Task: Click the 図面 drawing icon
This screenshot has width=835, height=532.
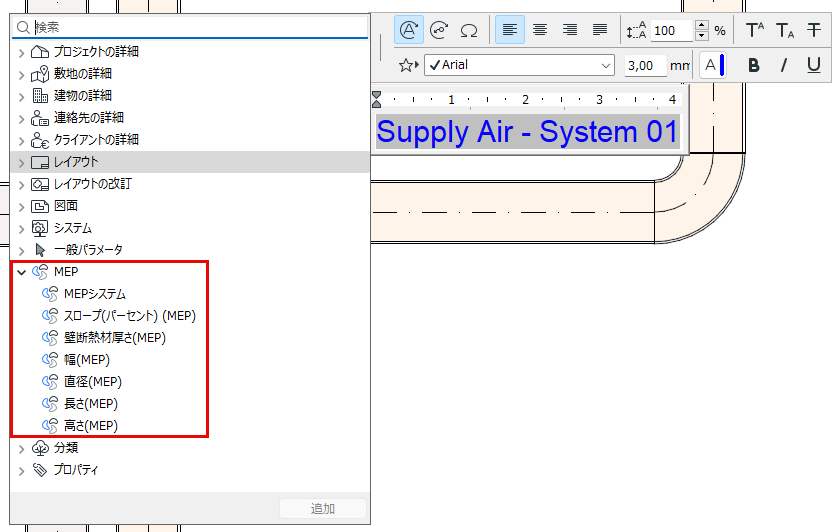Action: click(x=40, y=206)
